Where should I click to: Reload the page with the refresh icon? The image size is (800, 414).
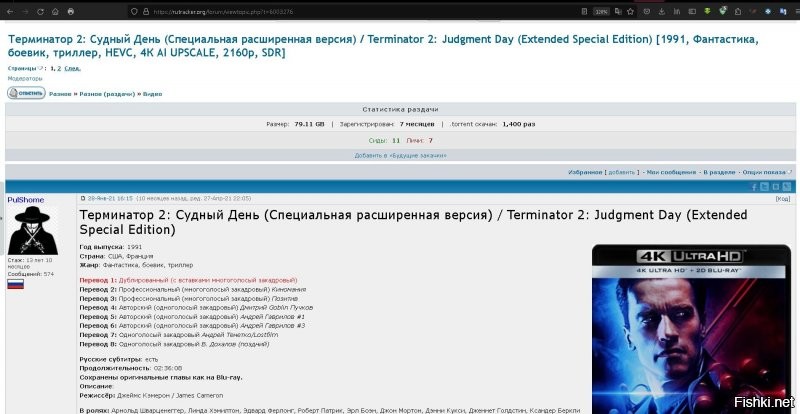click(40, 11)
